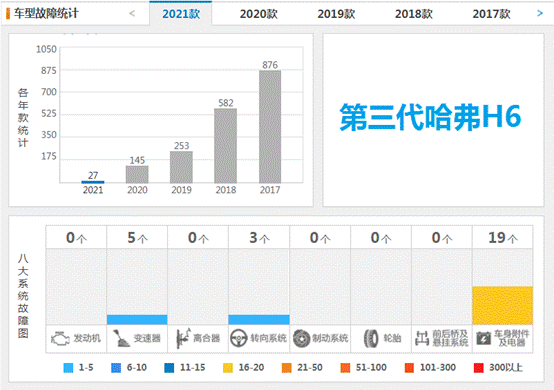Click the 2017 bar showing 876
Screen dimensions: 554x390
tap(270, 127)
